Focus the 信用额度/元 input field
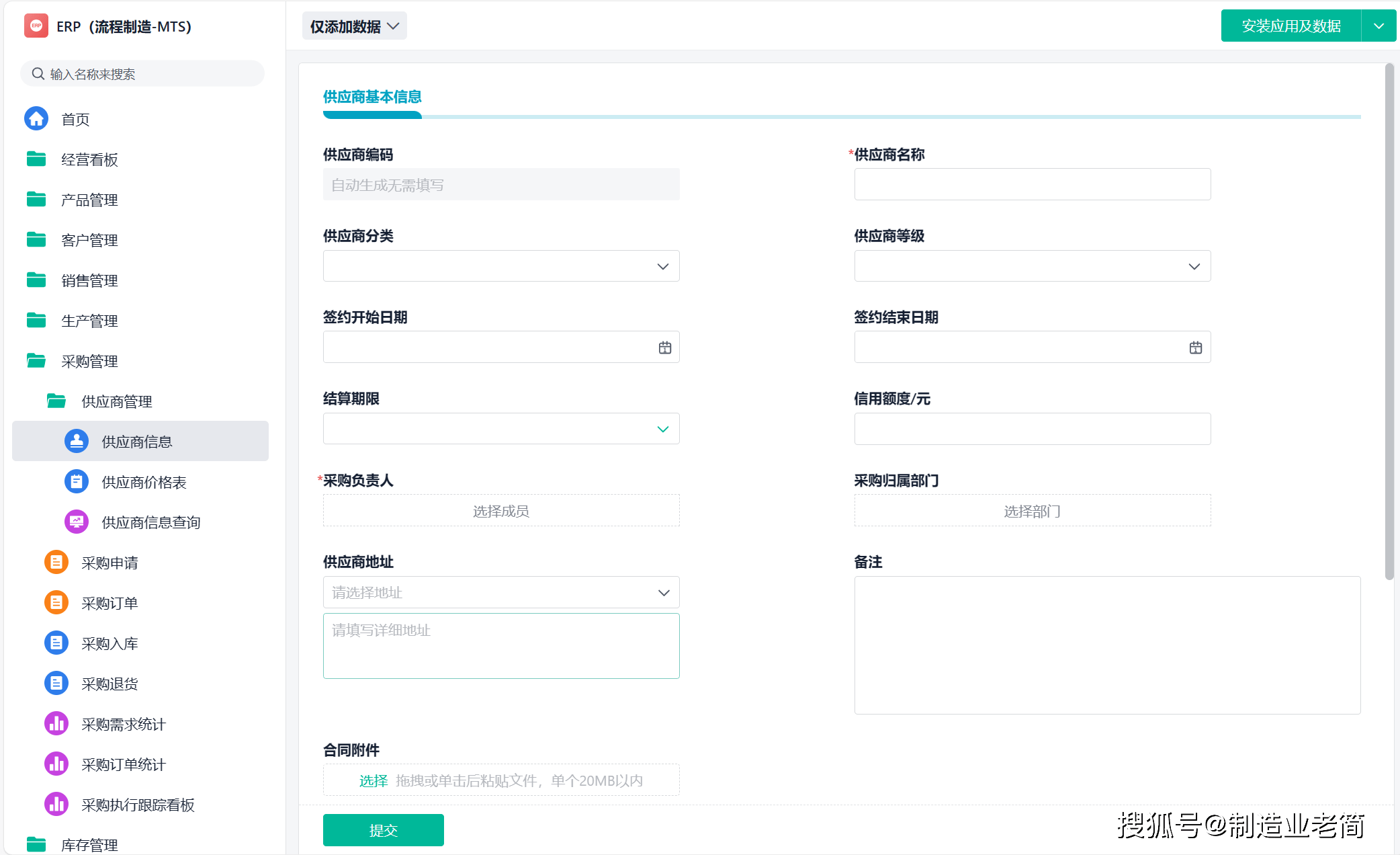1400x855 pixels. [x=1033, y=429]
